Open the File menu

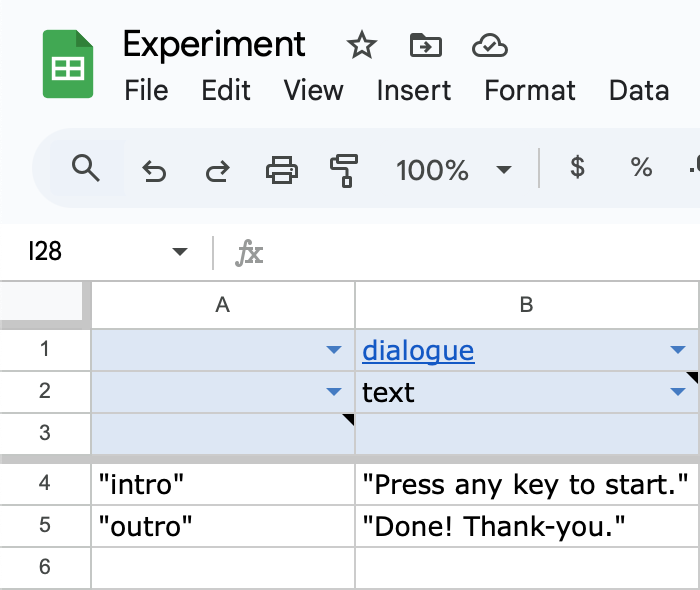146,91
